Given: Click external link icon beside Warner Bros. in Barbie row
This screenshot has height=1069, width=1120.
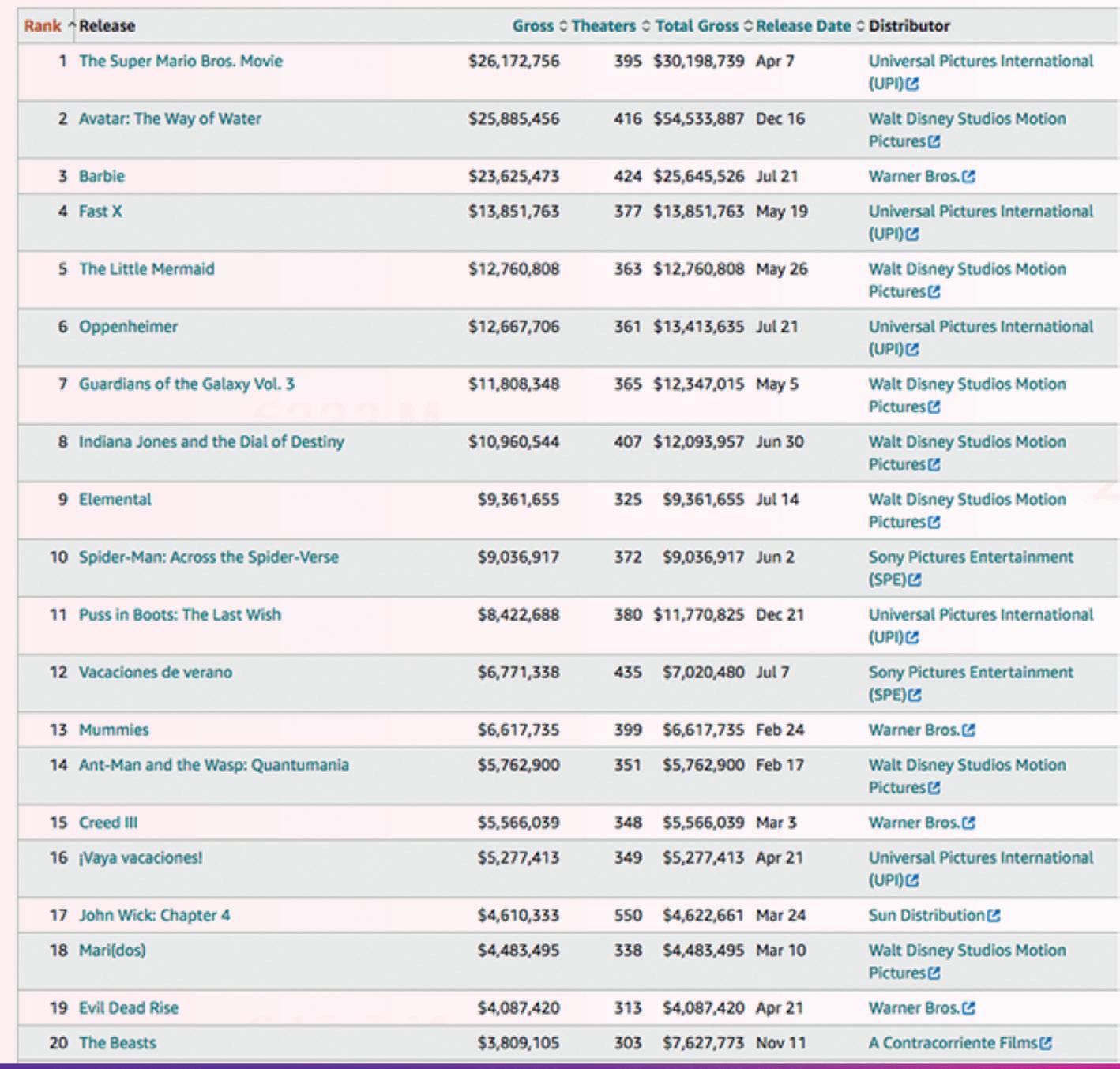Looking at the screenshot, I should pos(969,176).
